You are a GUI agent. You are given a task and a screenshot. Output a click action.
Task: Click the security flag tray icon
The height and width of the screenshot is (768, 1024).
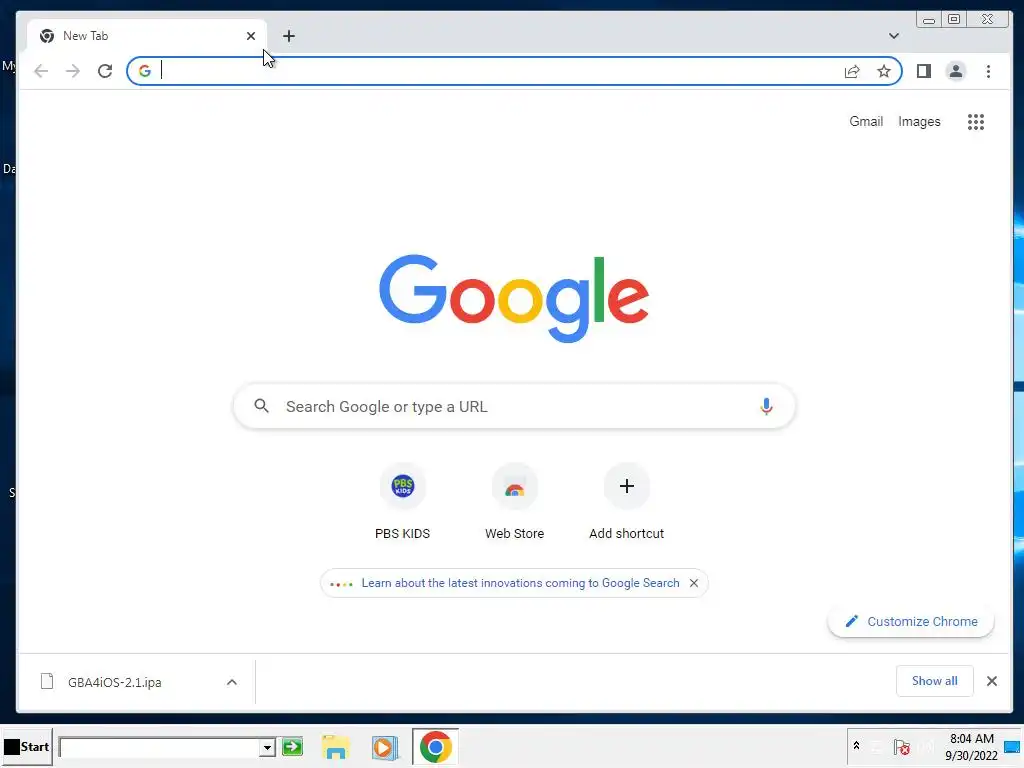(902, 747)
